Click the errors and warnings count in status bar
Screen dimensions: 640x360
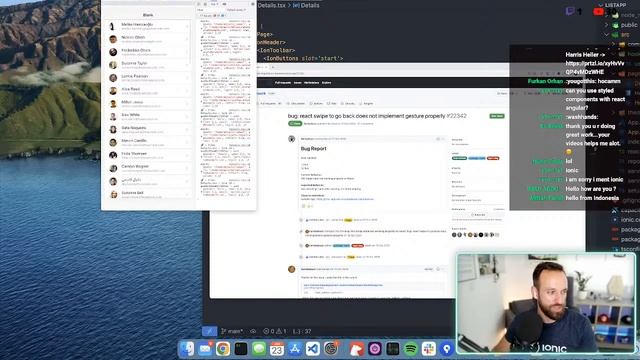pyautogui.click(x=275, y=331)
